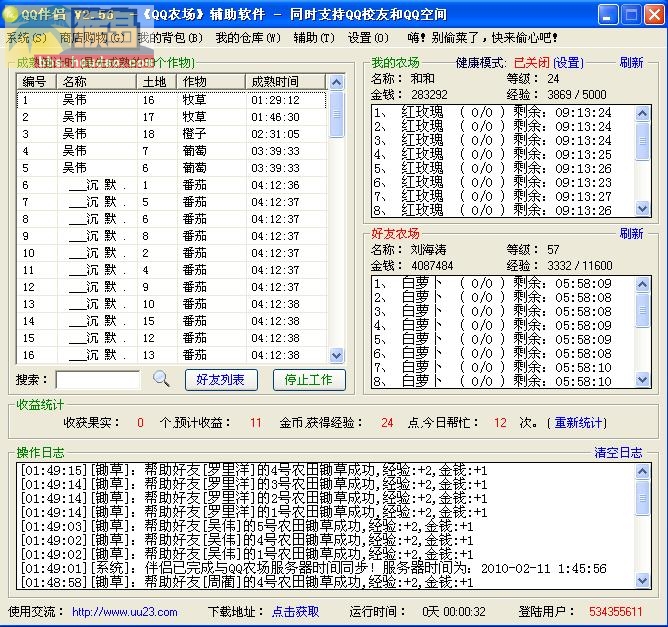Click 点击获取 download link
Viewport: 668px width, 627px height.
click(x=295, y=612)
